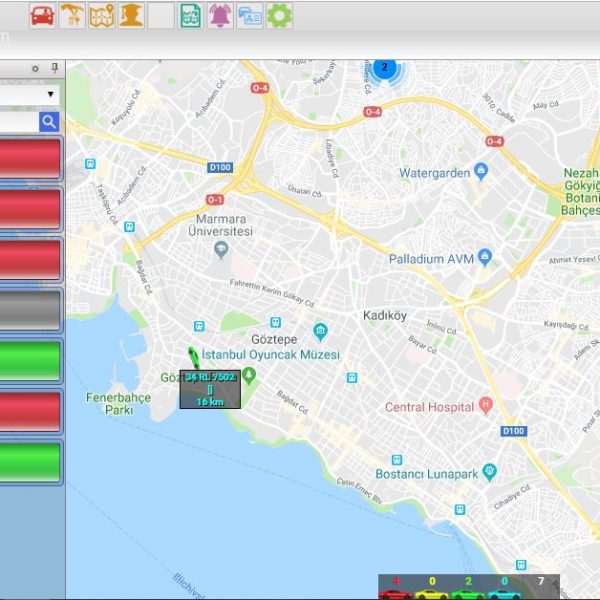
Task: Open the orange driver profile icon
Action: coord(131,16)
